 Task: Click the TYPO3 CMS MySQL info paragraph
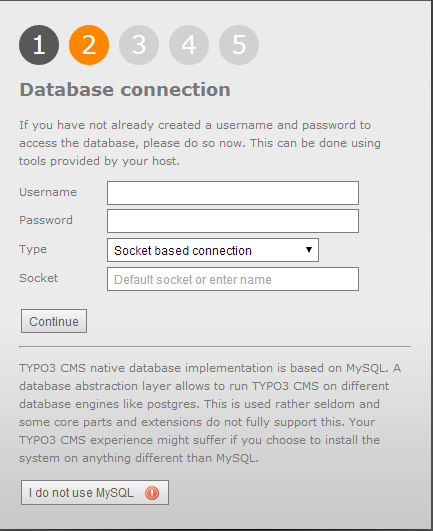point(210,413)
